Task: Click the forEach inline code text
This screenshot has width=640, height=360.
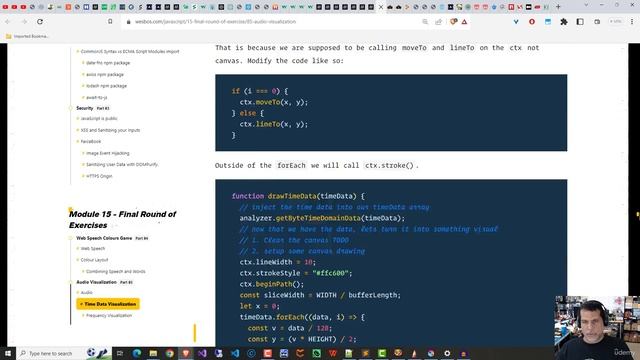Action: tap(291, 165)
